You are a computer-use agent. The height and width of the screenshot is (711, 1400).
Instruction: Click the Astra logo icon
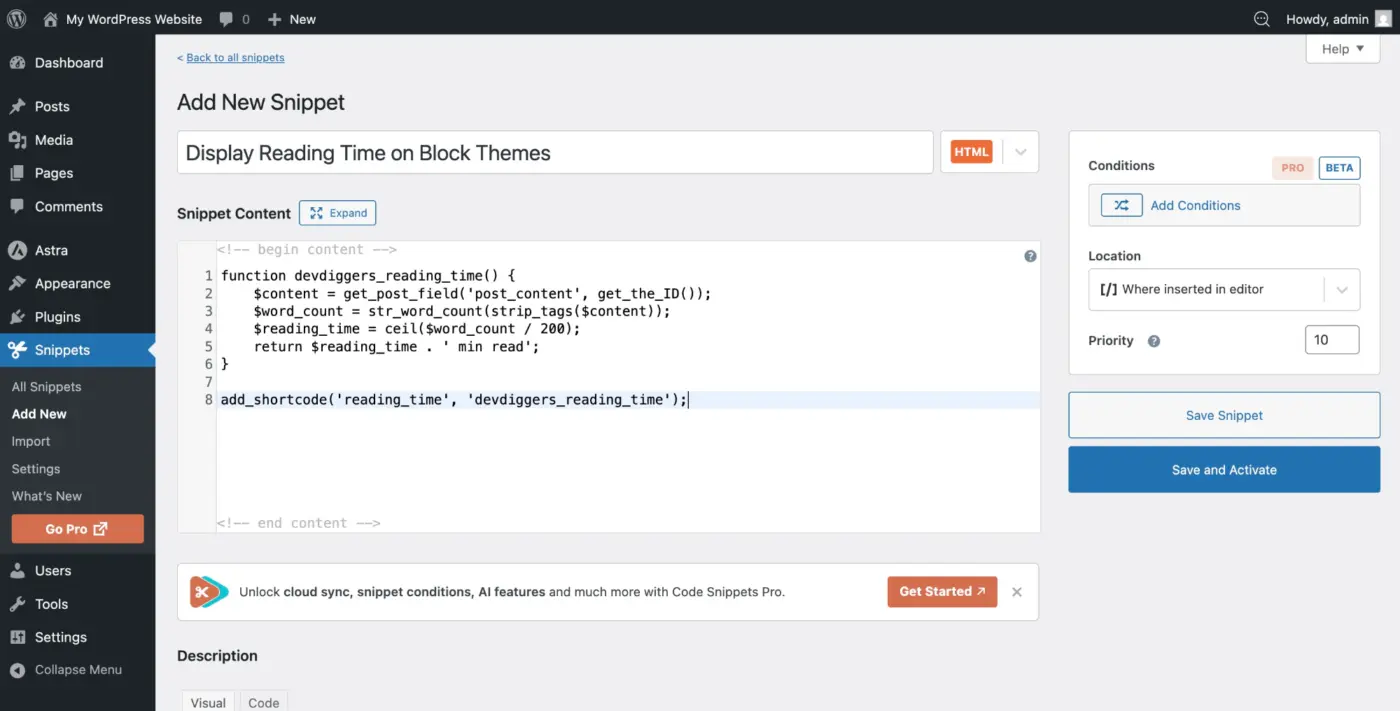(x=17, y=250)
